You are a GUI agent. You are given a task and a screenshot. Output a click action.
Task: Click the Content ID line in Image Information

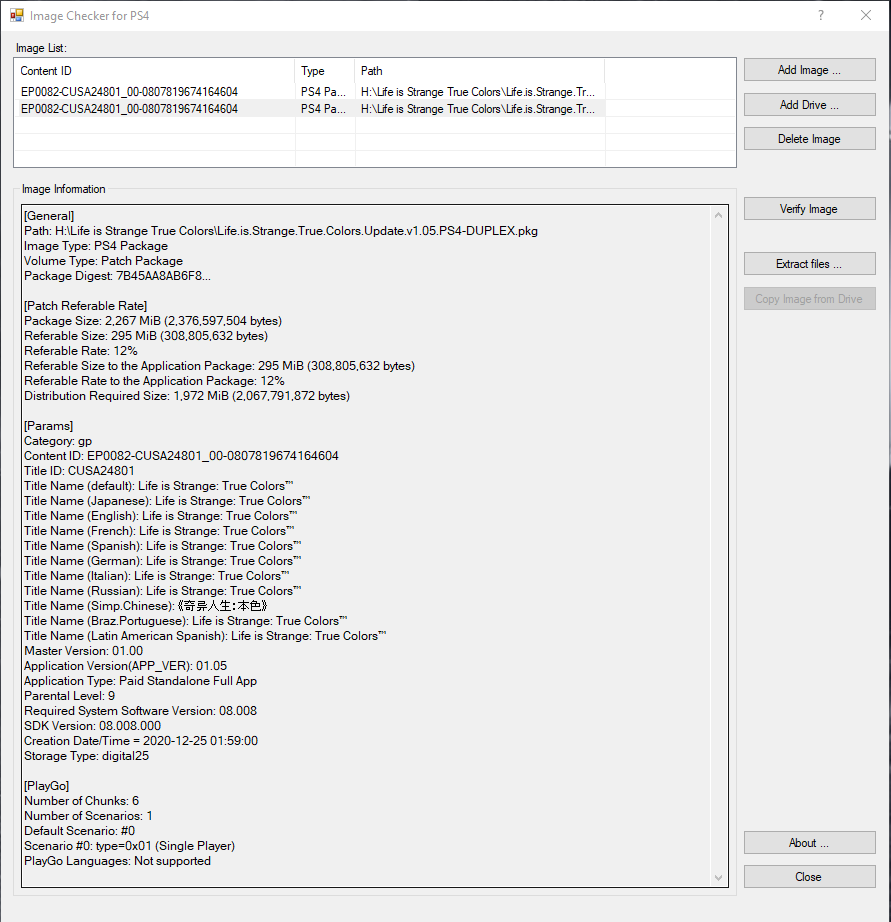[x=181, y=456]
